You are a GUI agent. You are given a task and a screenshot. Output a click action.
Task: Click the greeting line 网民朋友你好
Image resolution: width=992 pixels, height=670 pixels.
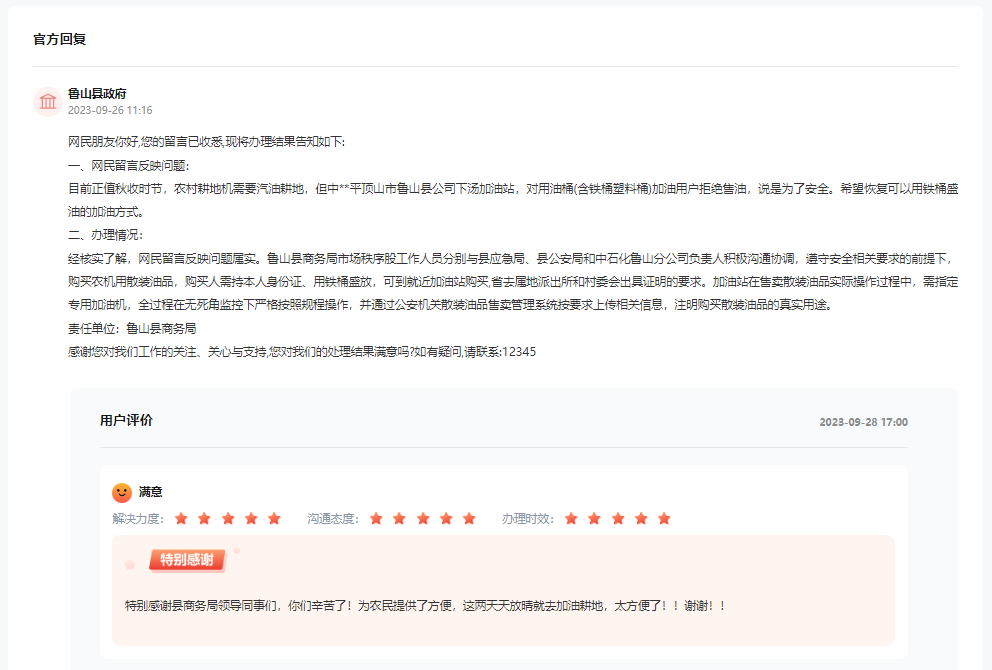[x=206, y=142]
